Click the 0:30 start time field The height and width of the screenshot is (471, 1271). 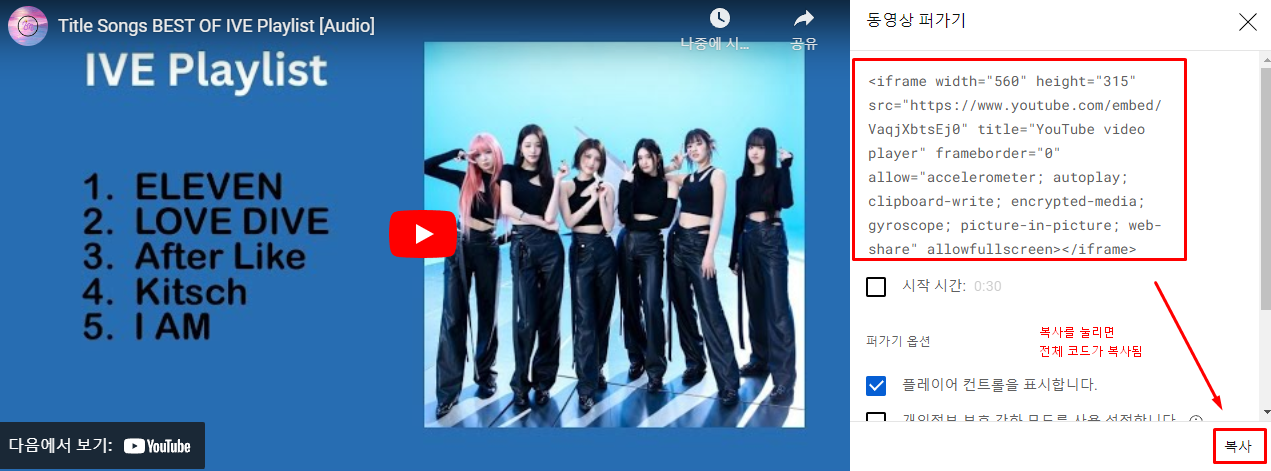coord(987,287)
